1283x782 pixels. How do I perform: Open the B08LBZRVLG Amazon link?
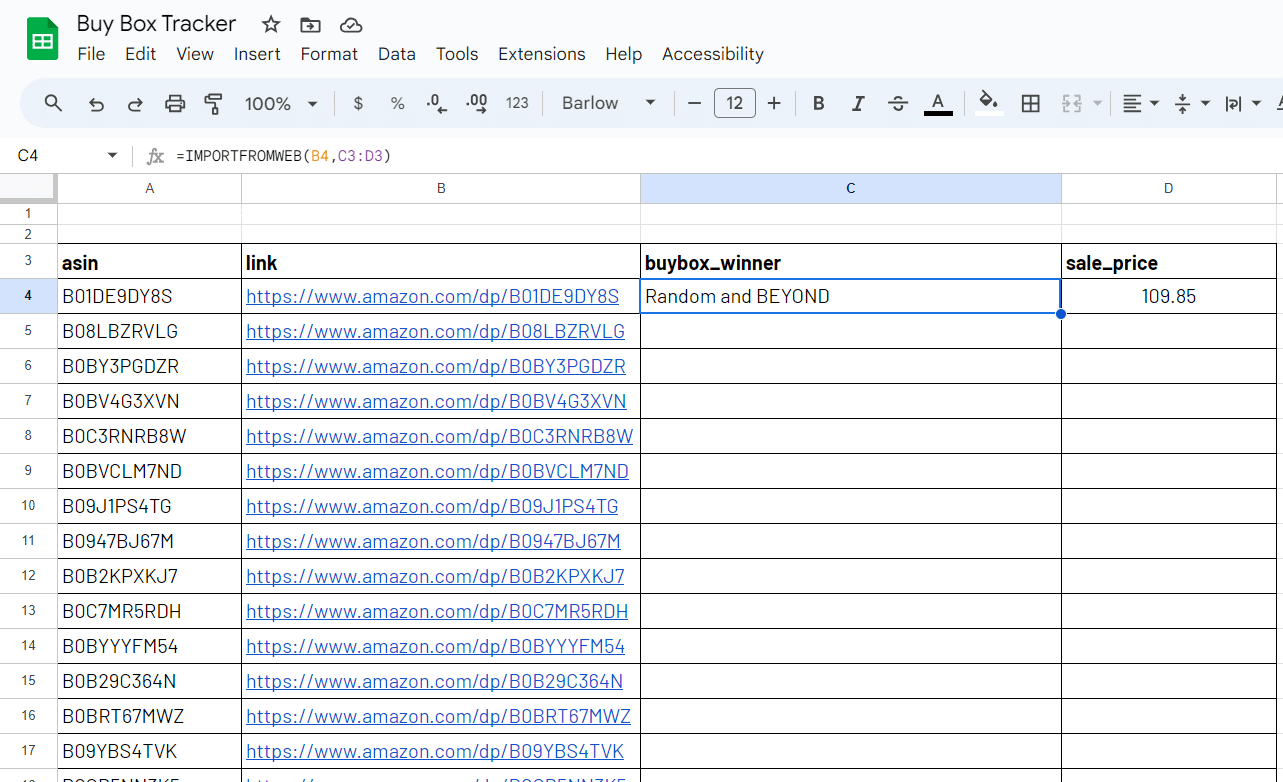[435, 331]
